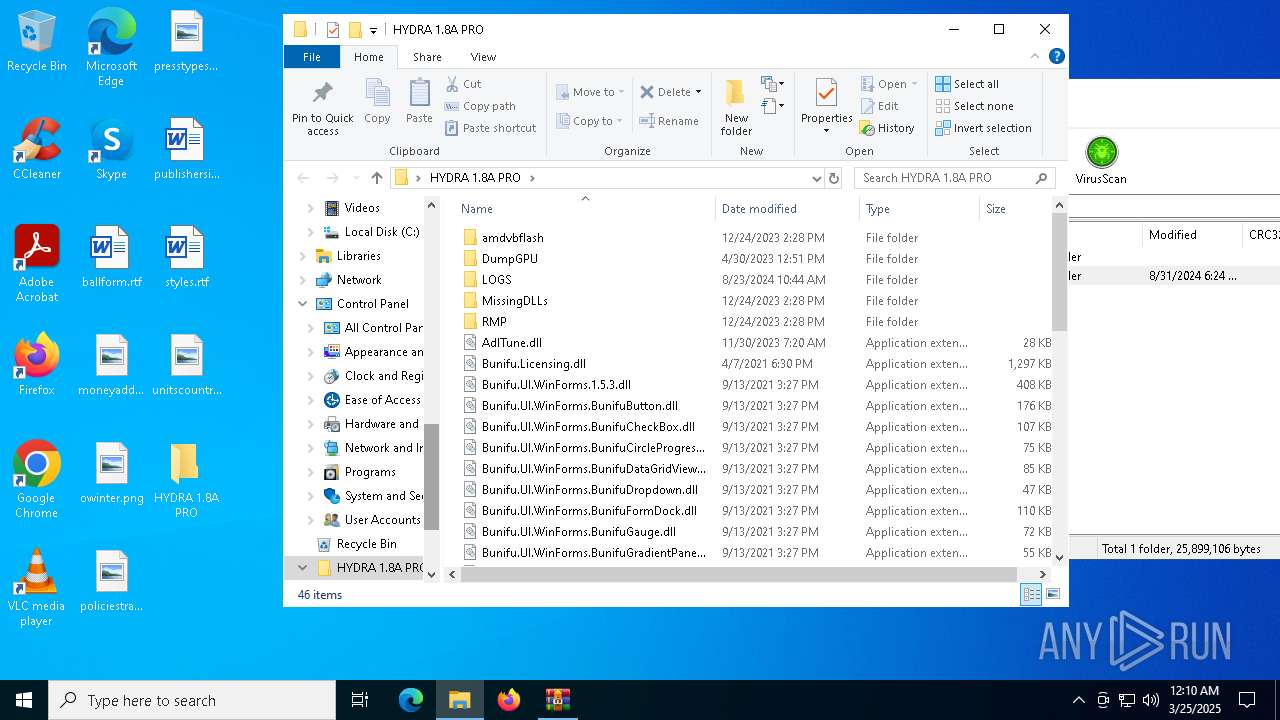This screenshot has width=1280, height=720.
Task: Click Invert selection
Action: tap(983, 128)
